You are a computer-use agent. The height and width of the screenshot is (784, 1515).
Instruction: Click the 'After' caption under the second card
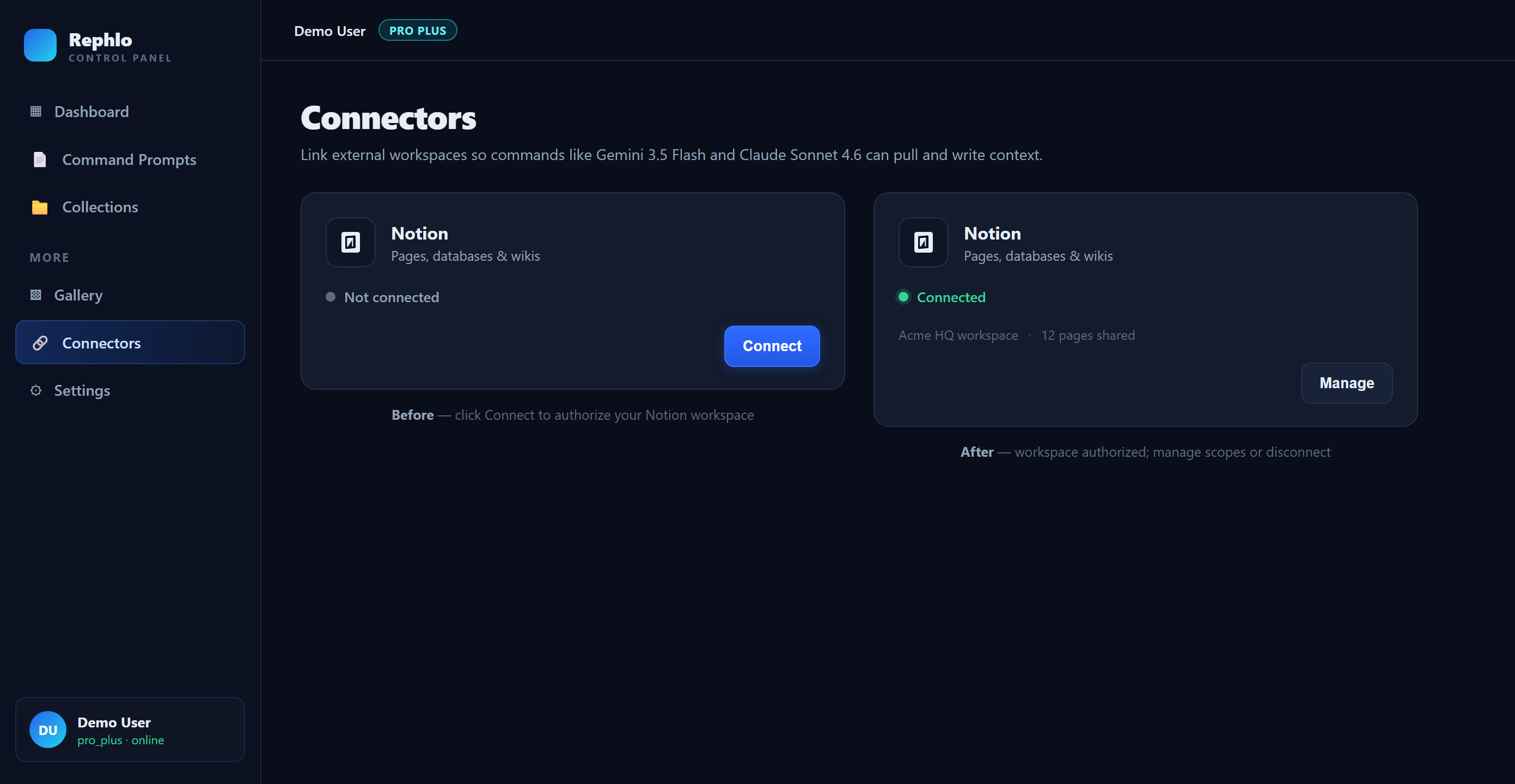coord(1146,452)
